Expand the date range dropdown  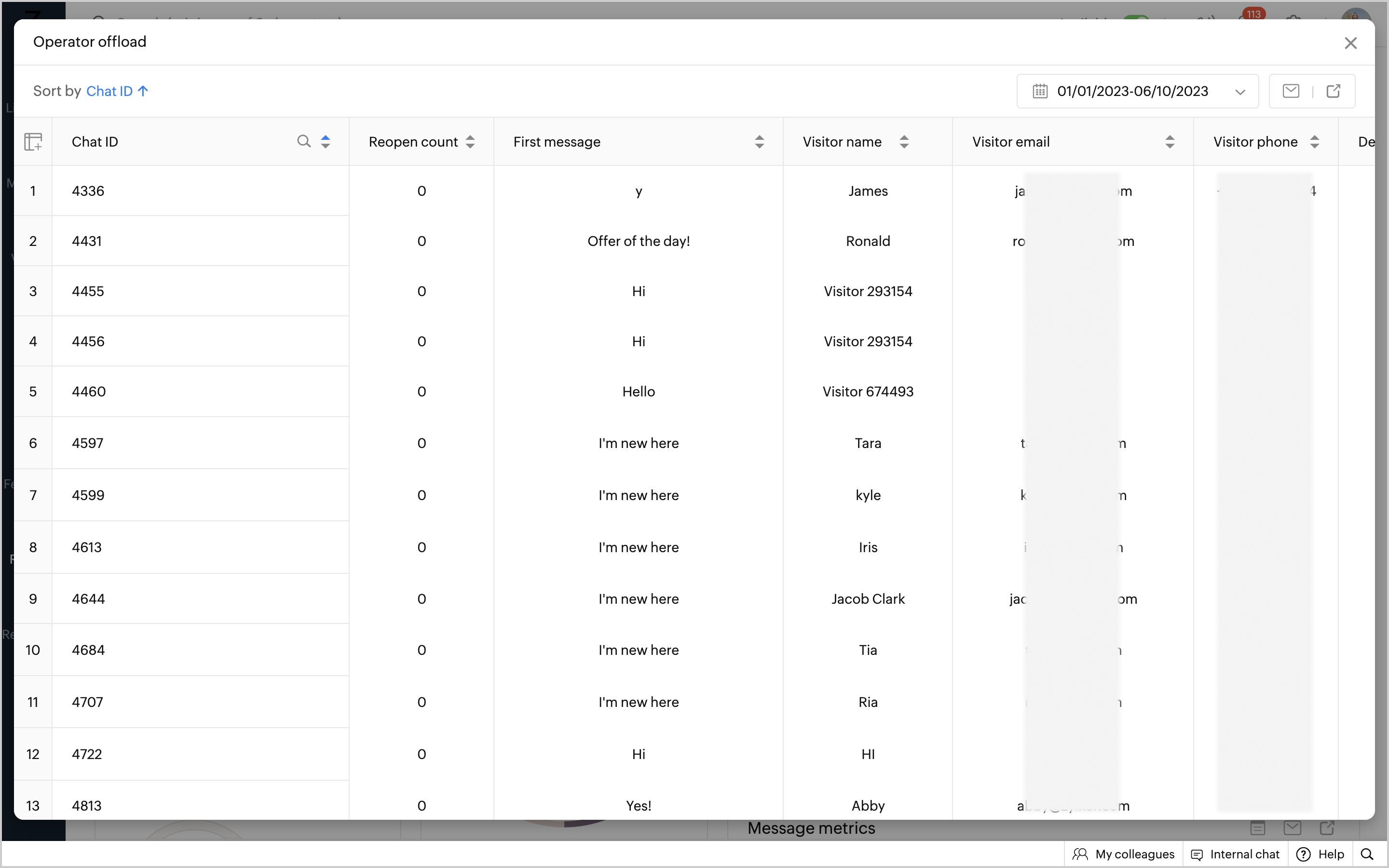point(1240,92)
